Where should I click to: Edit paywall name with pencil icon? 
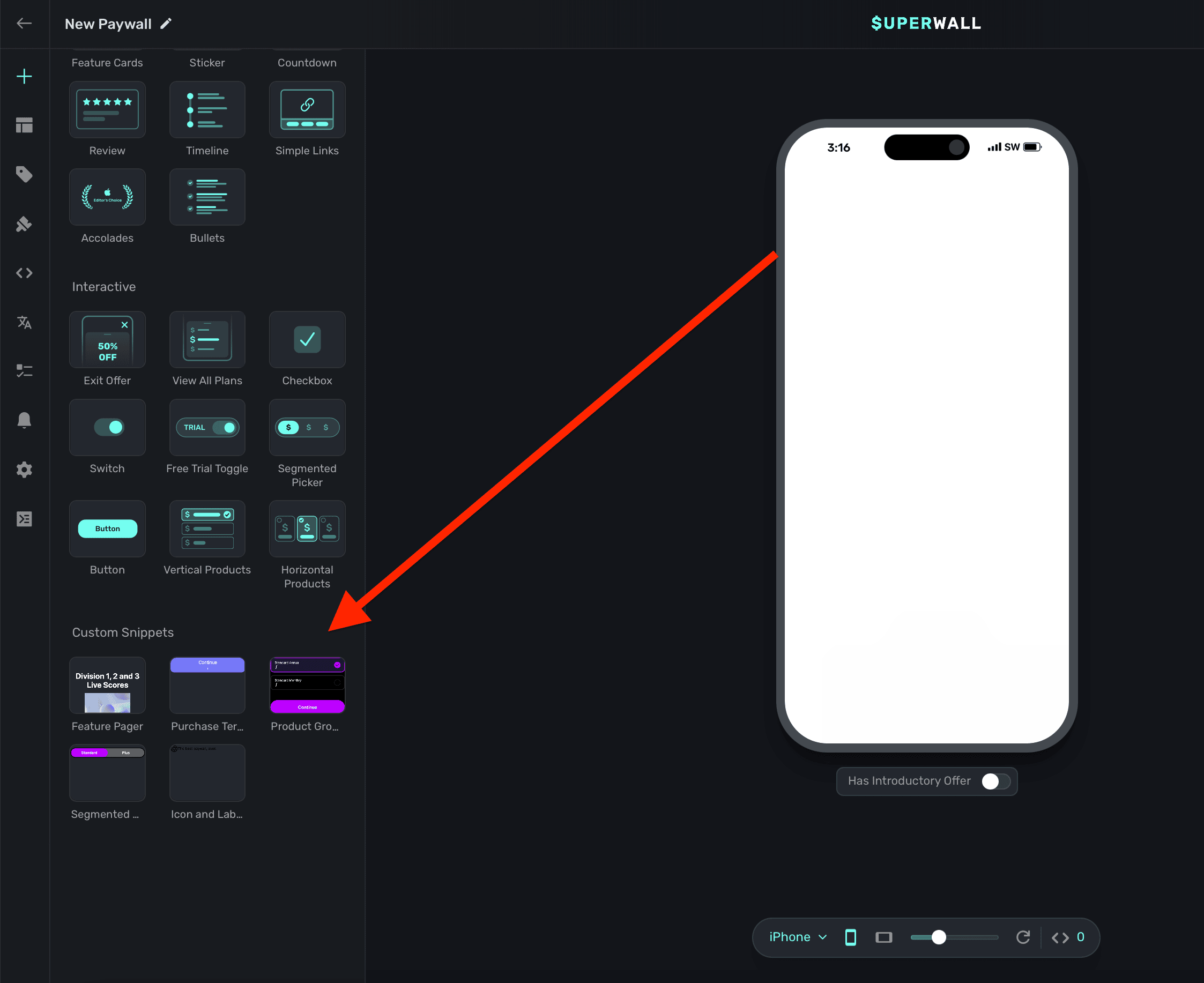166,23
